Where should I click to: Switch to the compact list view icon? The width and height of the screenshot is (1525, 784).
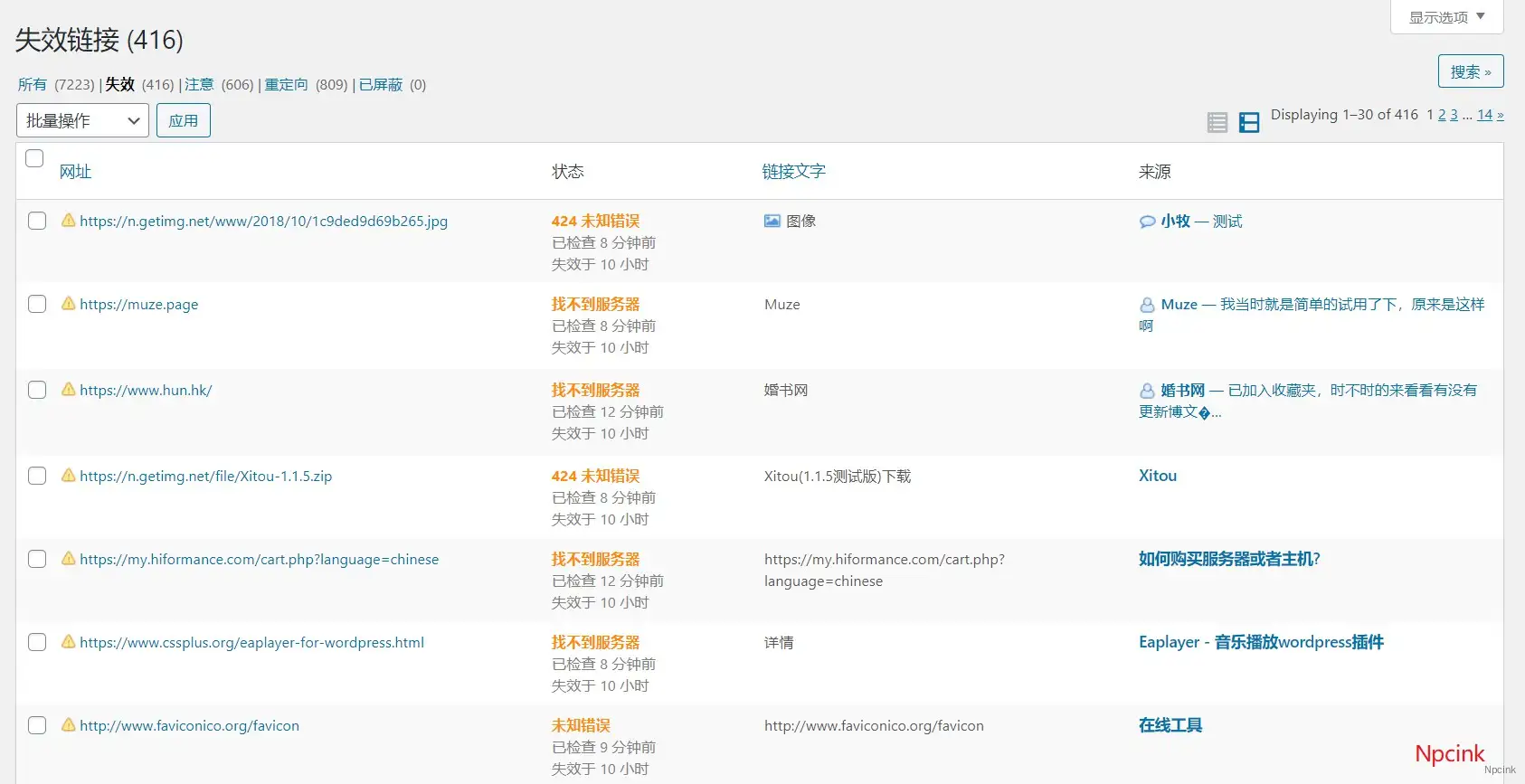1217,123
